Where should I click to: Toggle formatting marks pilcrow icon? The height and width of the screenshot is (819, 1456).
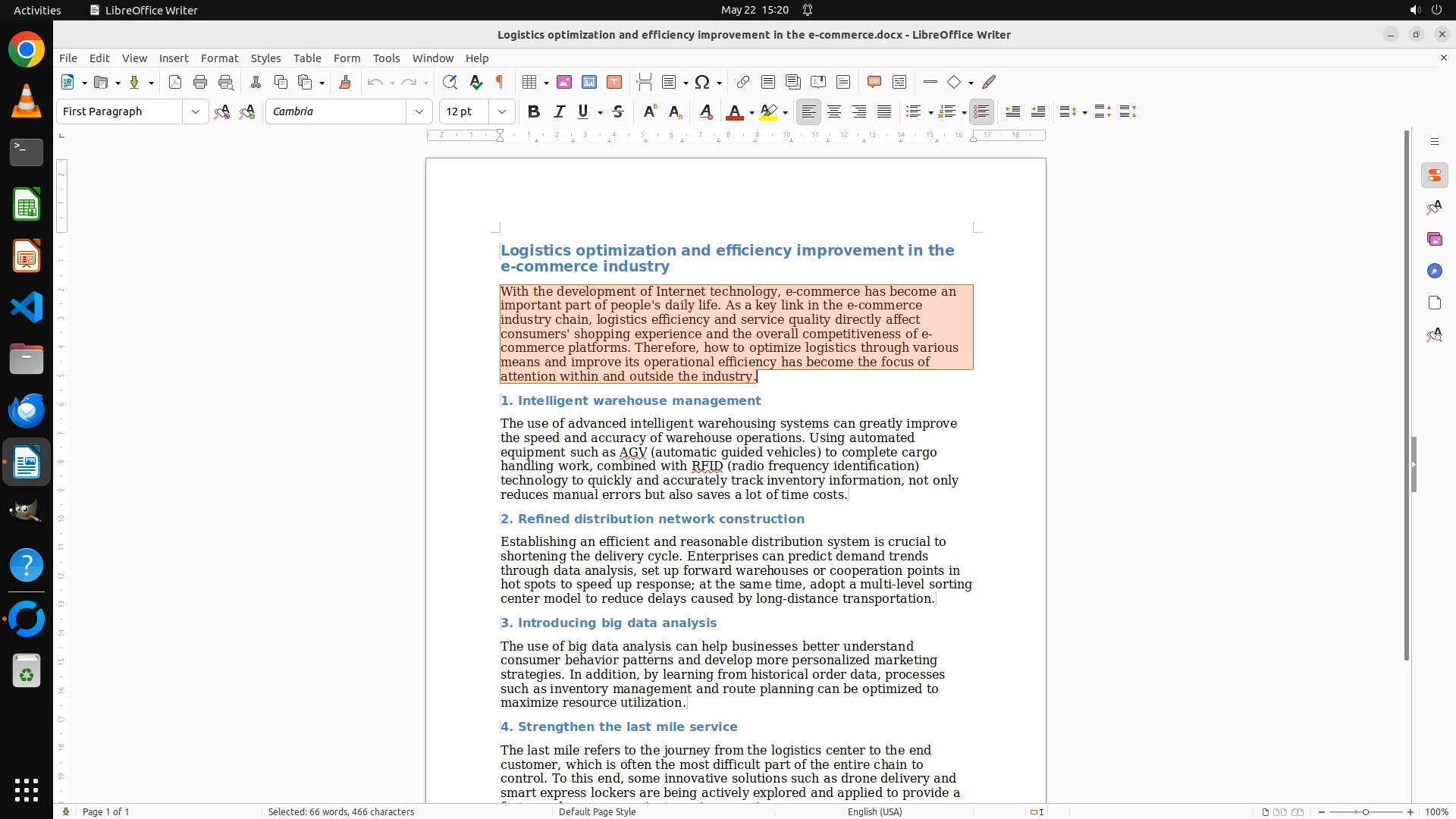point(500,82)
